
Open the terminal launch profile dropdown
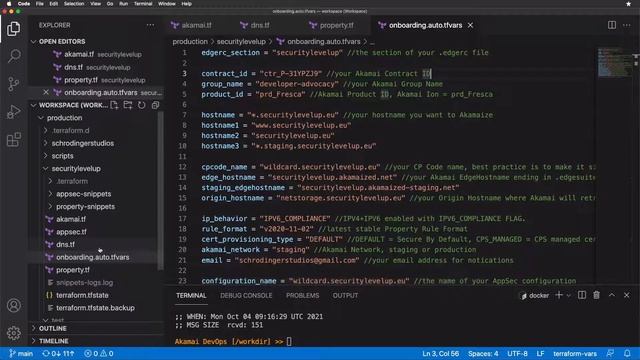pos(569,296)
